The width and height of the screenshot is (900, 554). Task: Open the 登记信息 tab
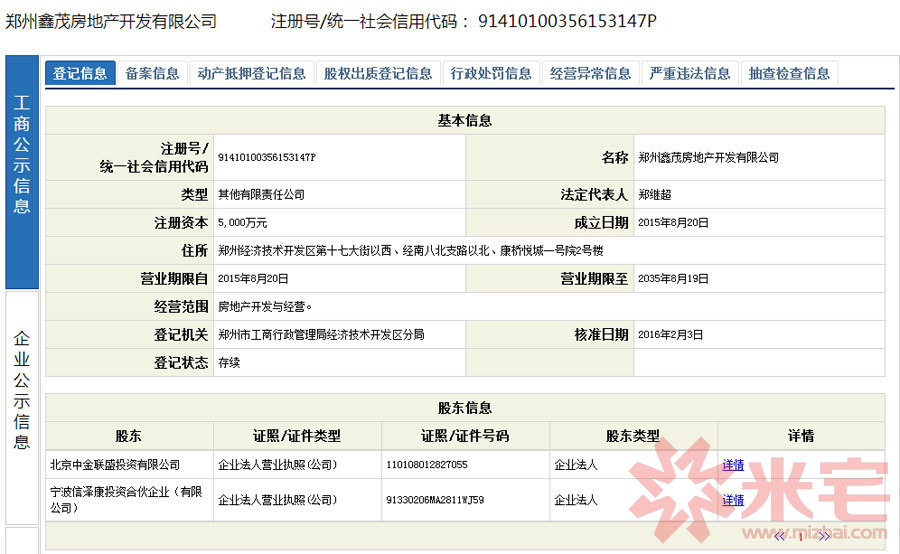coord(80,73)
